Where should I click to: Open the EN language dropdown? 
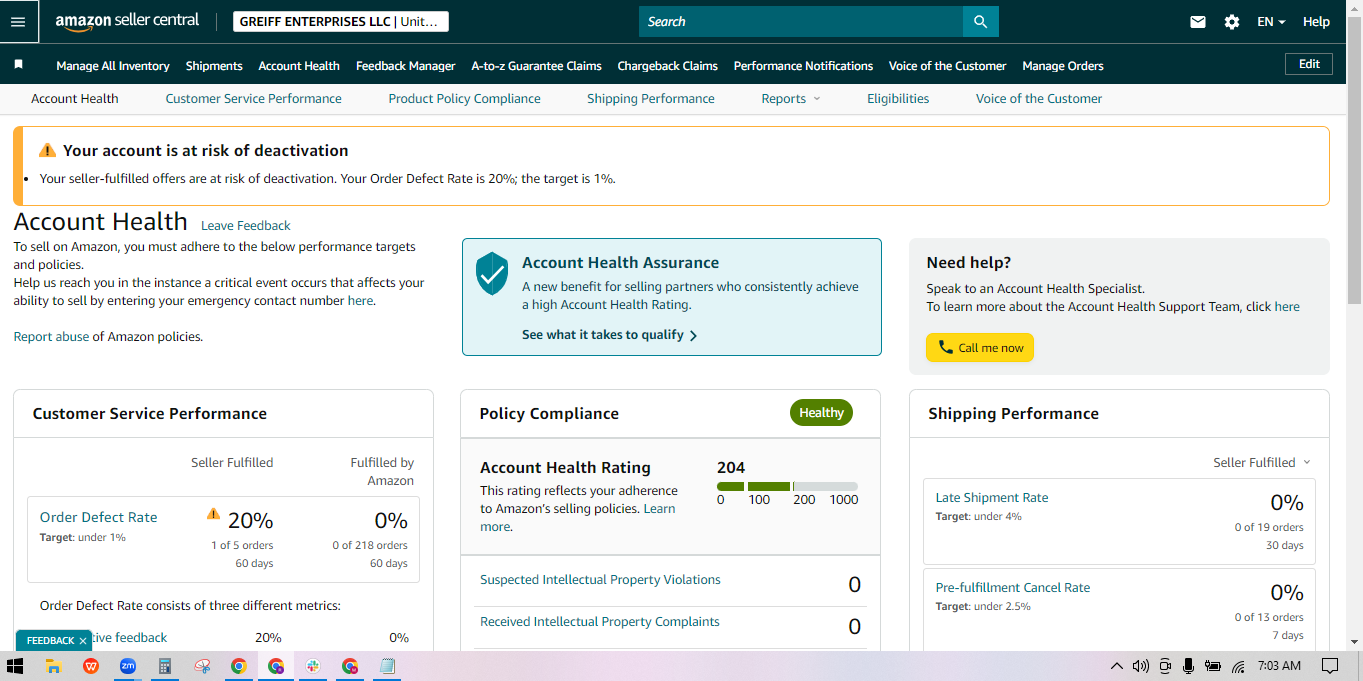[1271, 22]
